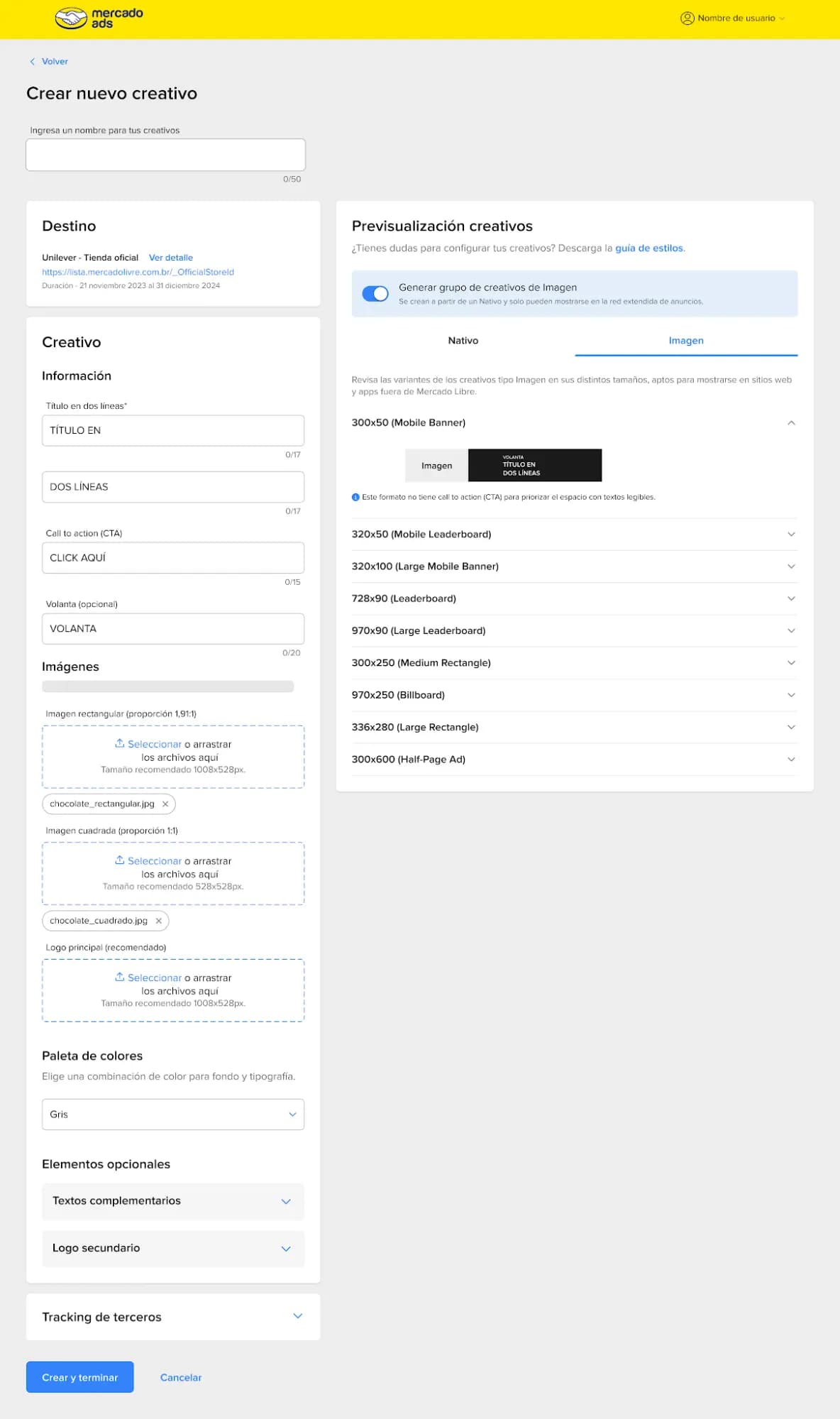Click the CLICK AQUÍ CTA field
840x1419 pixels.
tap(173, 558)
